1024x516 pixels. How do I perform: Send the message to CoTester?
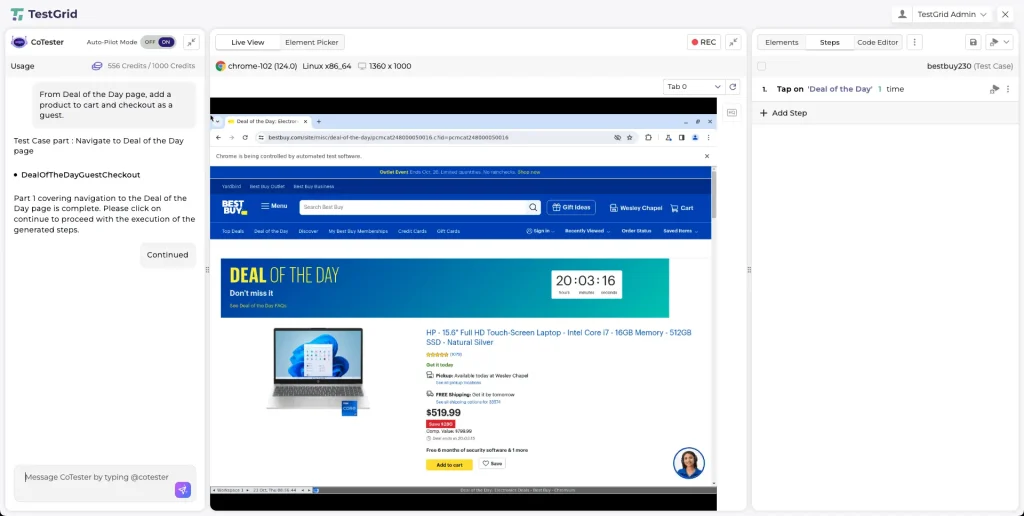click(183, 490)
